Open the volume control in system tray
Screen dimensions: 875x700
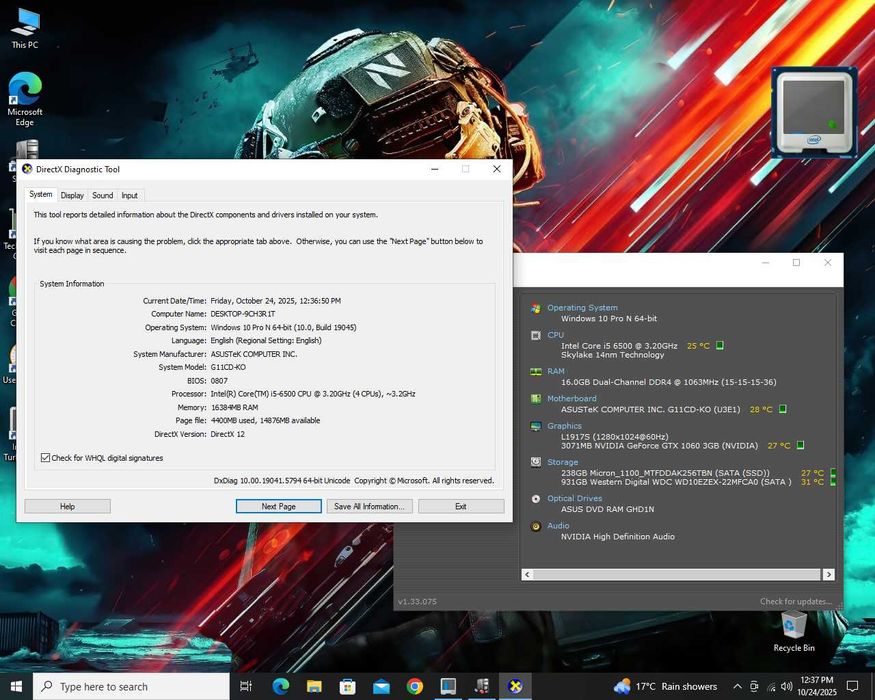click(787, 687)
